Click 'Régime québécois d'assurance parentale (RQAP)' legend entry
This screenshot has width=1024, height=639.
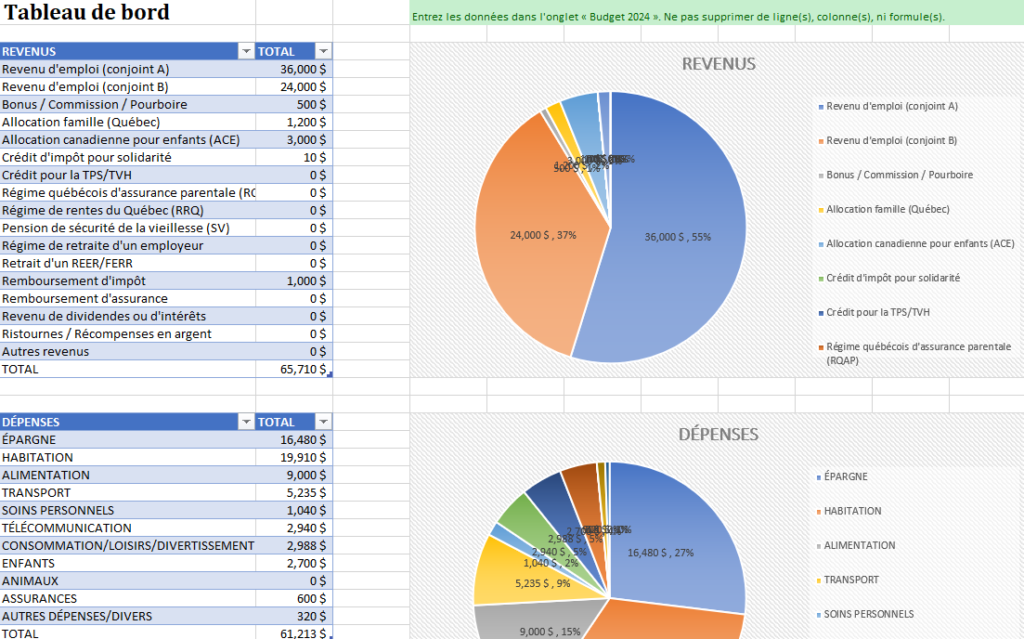(916, 353)
